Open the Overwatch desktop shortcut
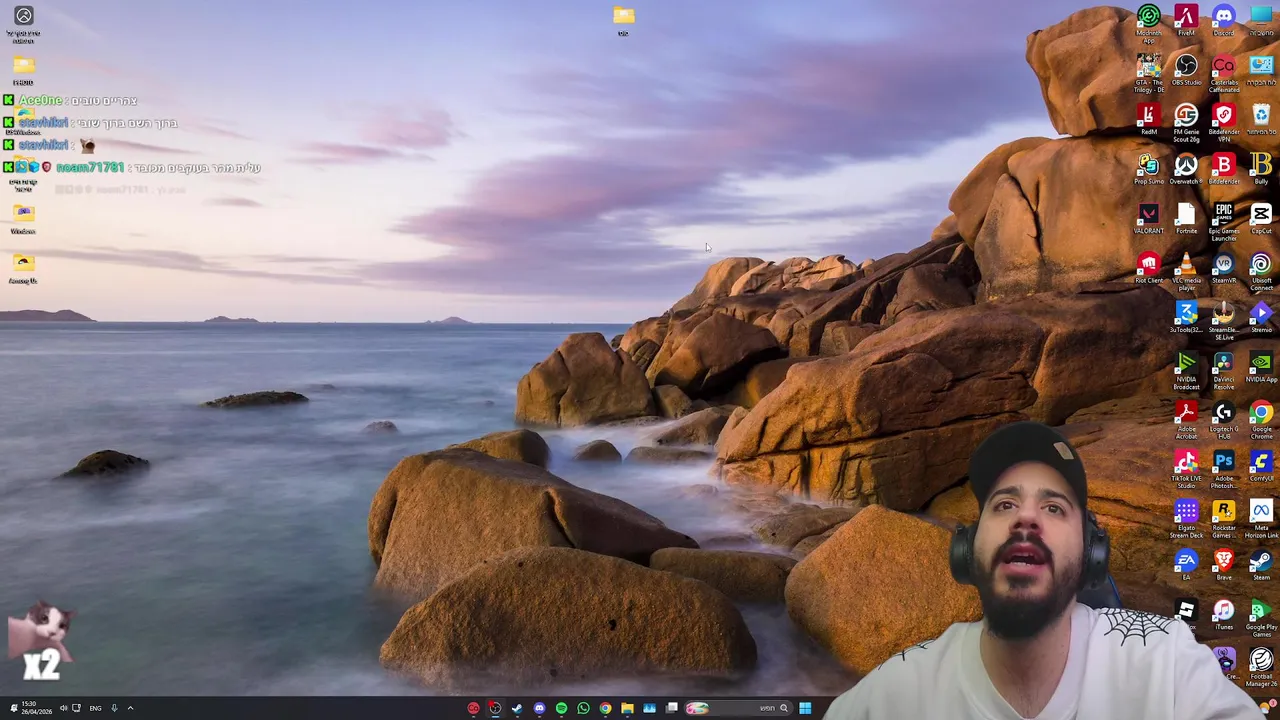 (x=1186, y=170)
